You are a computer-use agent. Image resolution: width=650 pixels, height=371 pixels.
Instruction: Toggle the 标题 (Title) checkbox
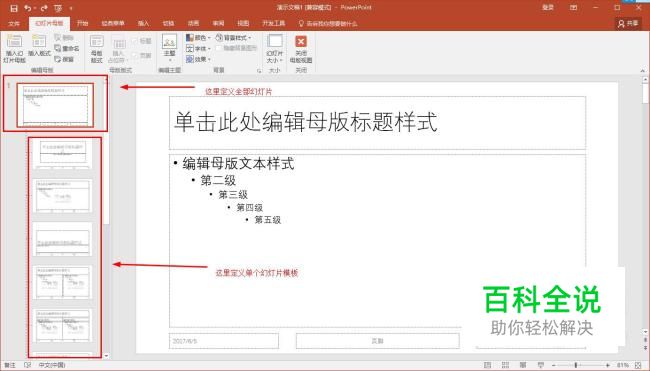tap(141, 41)
